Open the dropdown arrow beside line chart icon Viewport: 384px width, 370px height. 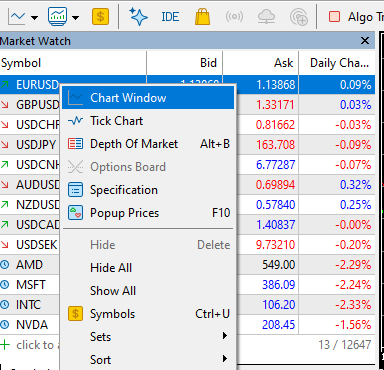click(34, 17)
